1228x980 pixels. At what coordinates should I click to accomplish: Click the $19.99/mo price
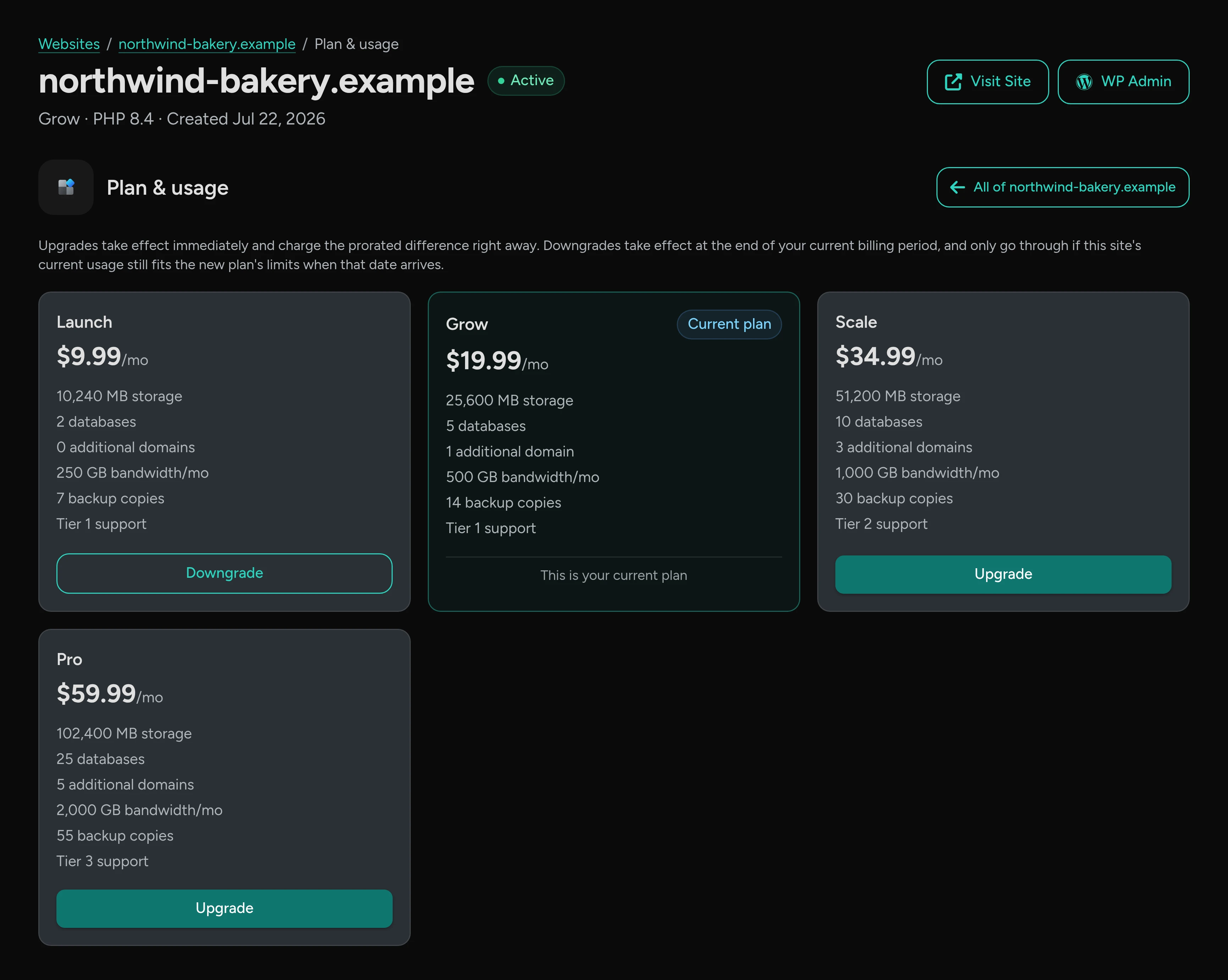[x=497, y=361]
